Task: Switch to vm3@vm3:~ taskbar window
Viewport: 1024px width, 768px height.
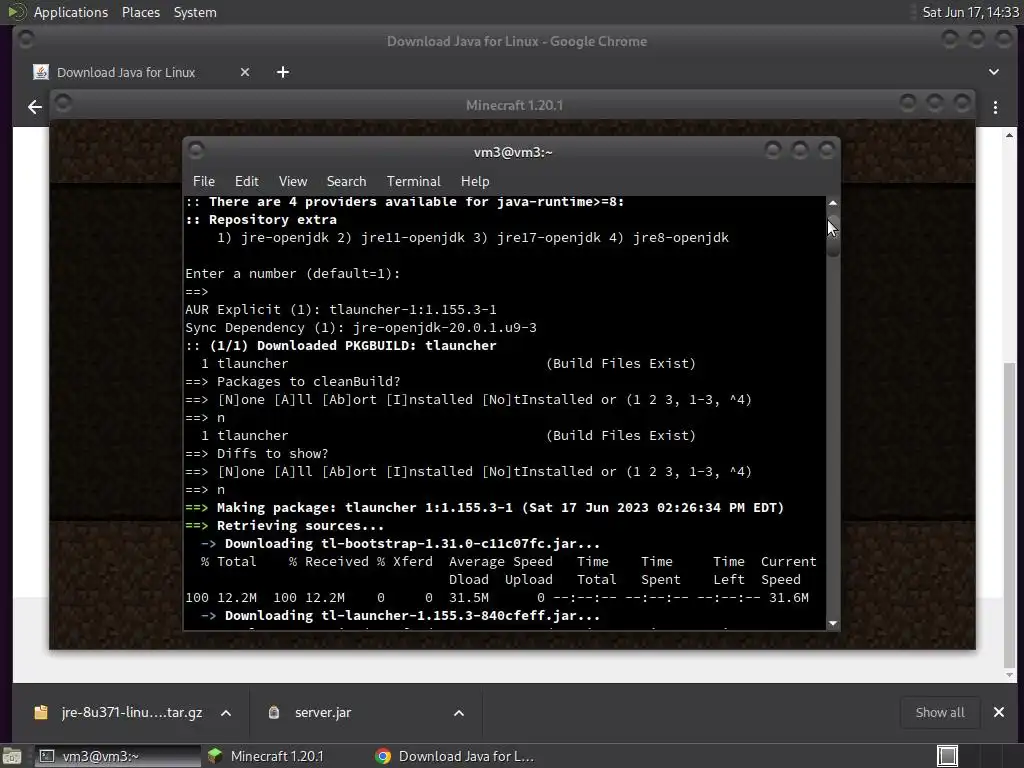Action: 116,756
